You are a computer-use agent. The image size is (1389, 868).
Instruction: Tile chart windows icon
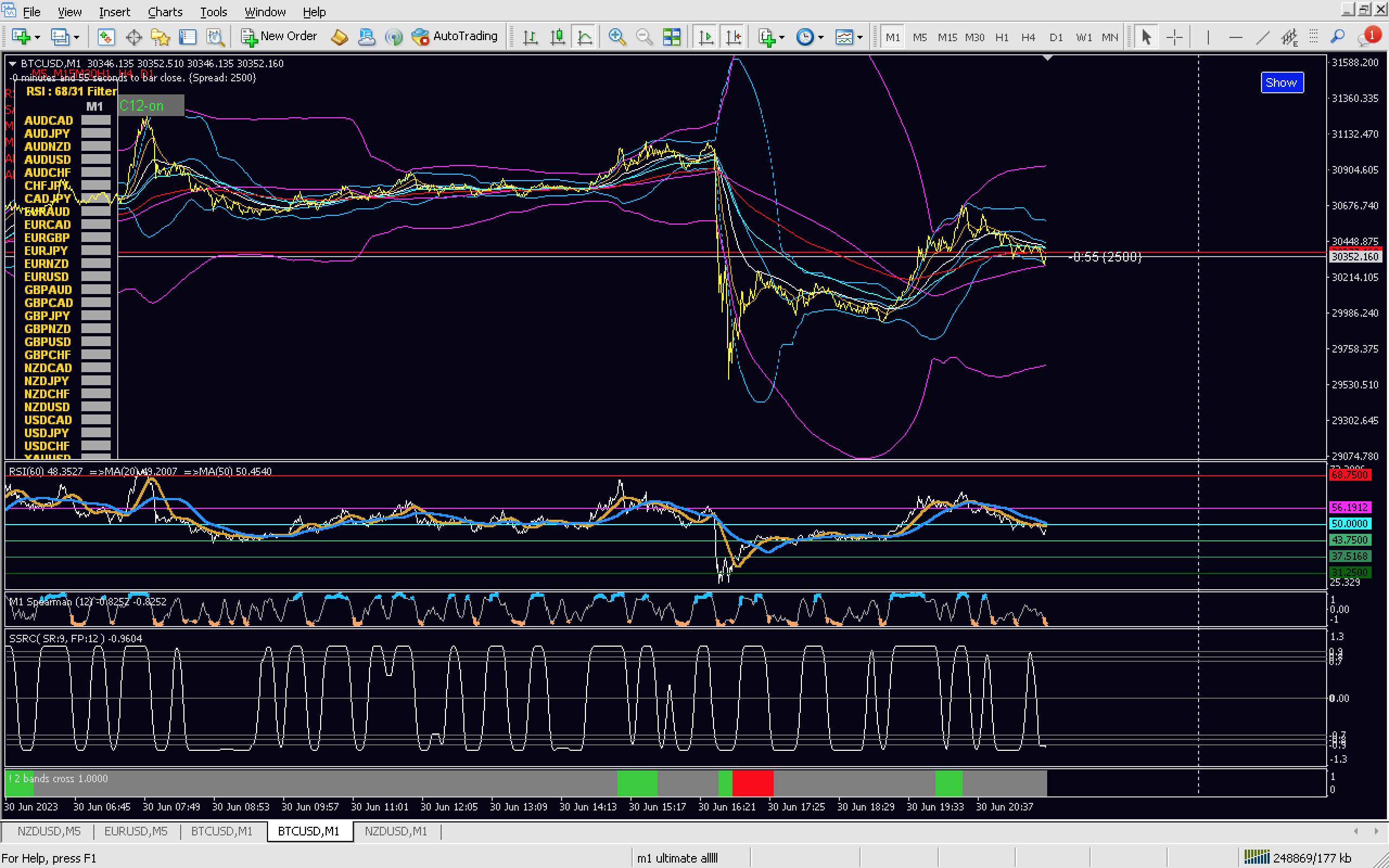[671, 37]
